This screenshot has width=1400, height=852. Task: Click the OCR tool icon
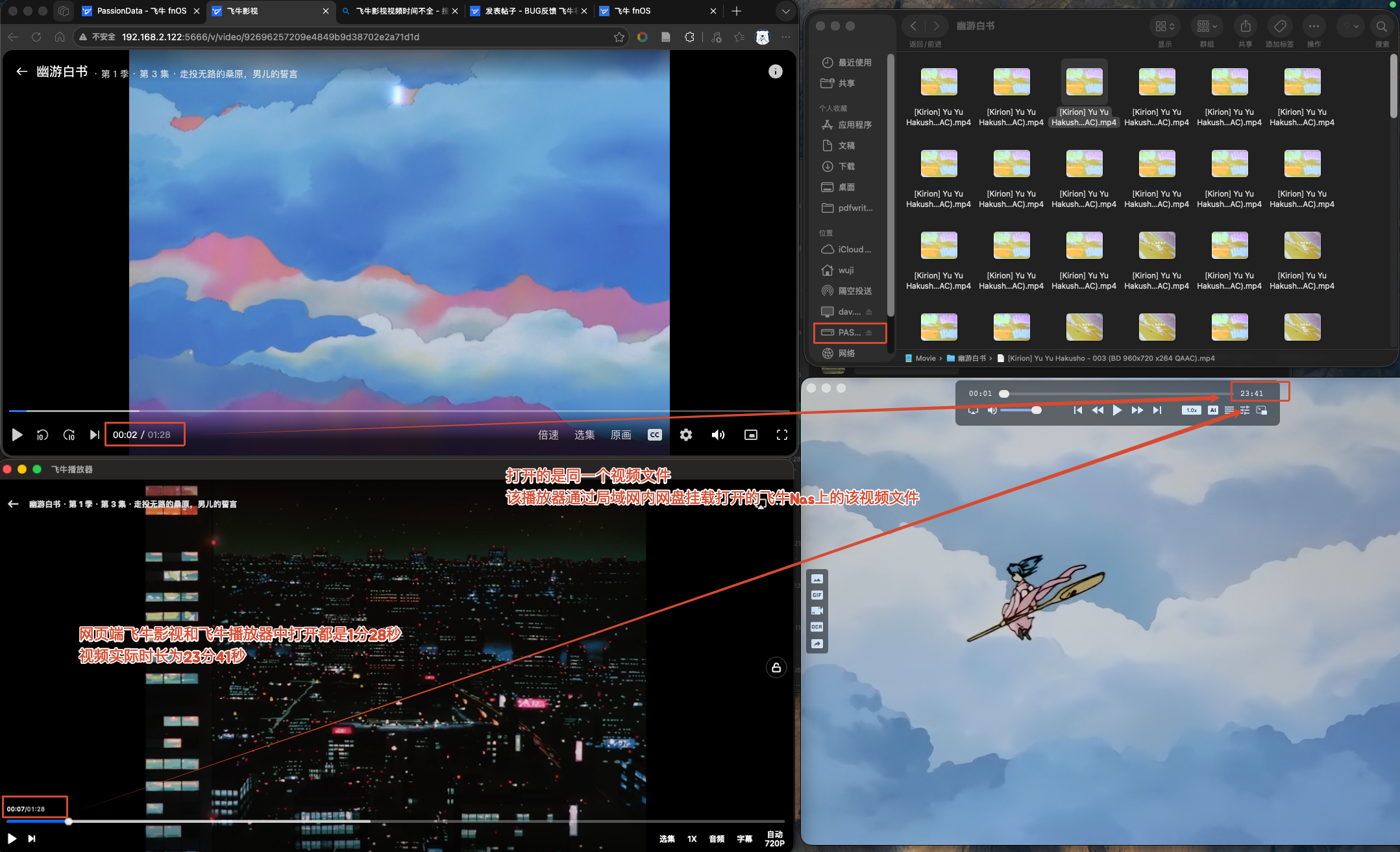tap(817, 627)
